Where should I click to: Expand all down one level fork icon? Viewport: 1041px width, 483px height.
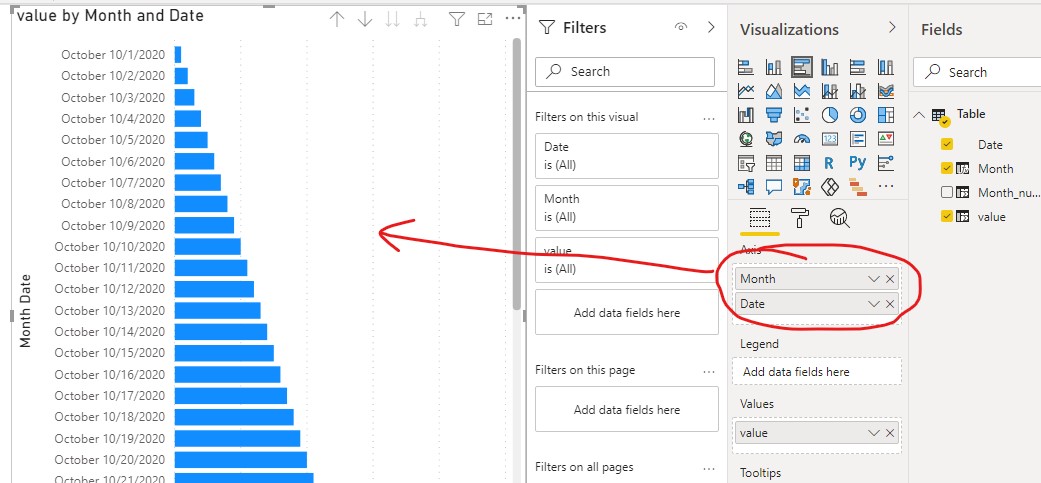point(420,20)
